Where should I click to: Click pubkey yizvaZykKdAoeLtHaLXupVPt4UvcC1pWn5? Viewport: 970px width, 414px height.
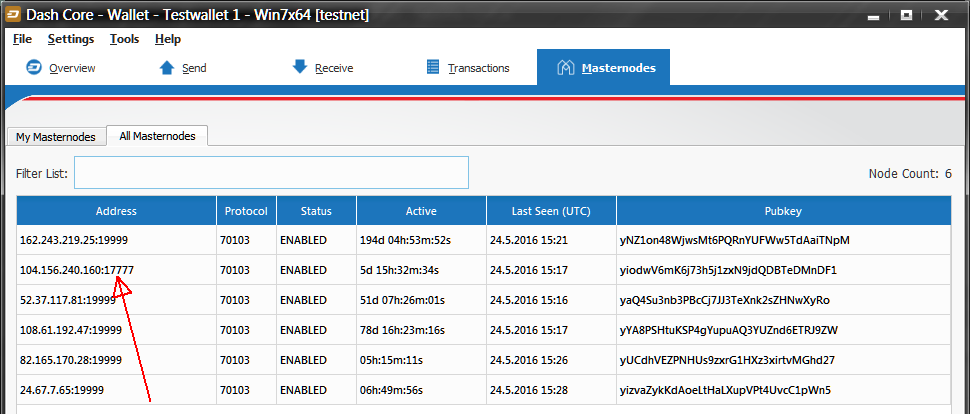point(725,390)
